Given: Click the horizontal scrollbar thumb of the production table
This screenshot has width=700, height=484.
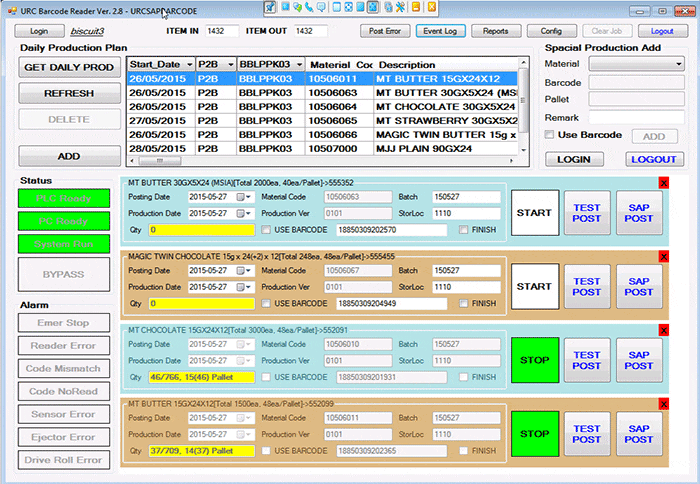Looking at the screenshot, I should [160, 160].
